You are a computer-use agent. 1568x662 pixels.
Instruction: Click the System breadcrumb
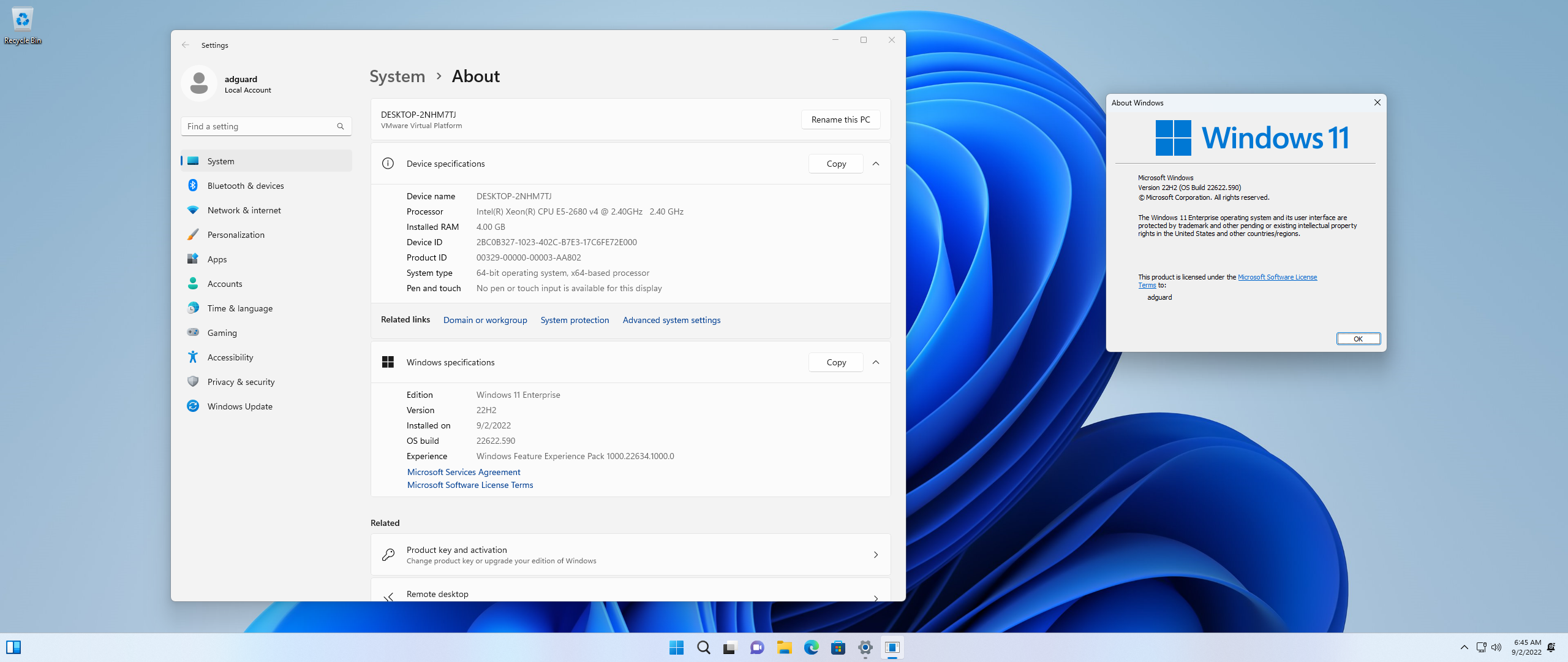click(397, 77)
